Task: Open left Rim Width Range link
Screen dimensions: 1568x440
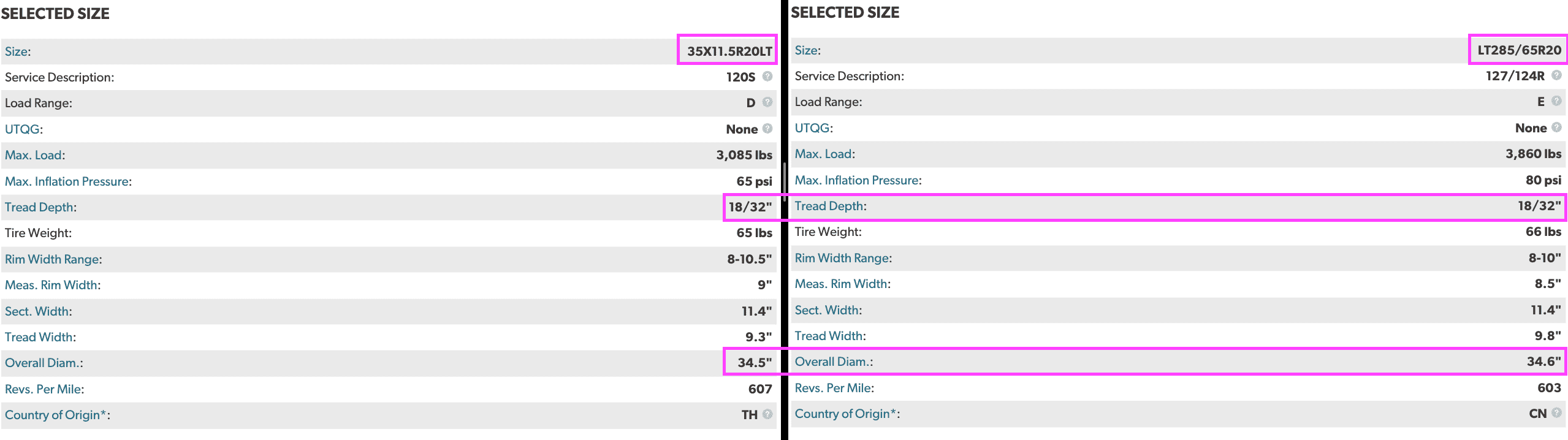Action: (52, 259)
